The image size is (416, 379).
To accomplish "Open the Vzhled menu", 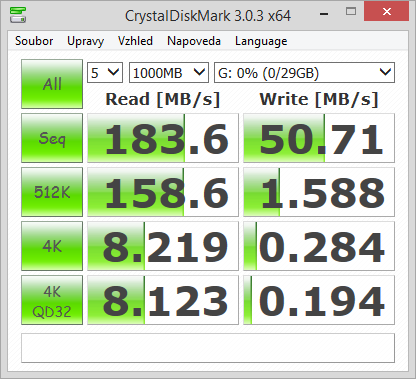I will coord(135,41).
